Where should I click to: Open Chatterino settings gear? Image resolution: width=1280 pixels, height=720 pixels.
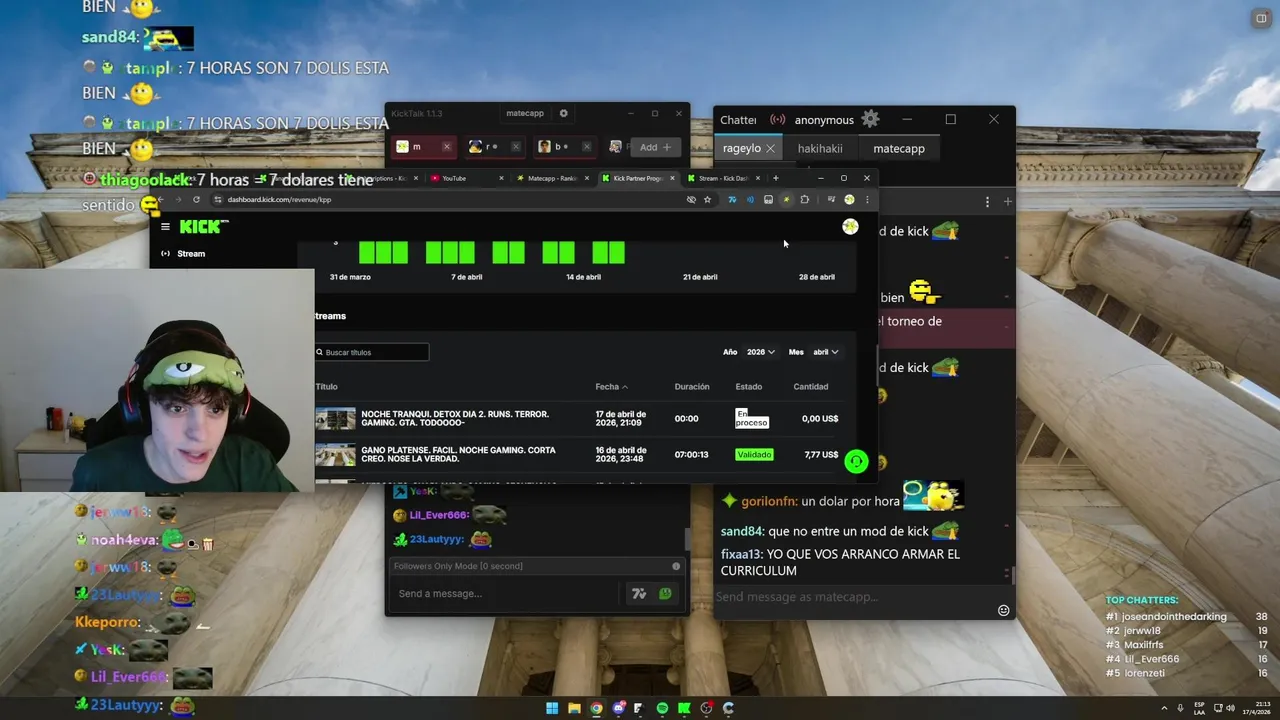coord(870,120)
